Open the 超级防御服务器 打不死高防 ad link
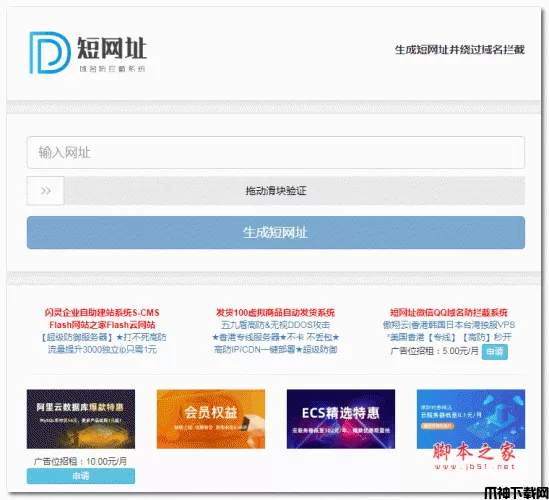549x500 pixels. click(x=103, y=337)
